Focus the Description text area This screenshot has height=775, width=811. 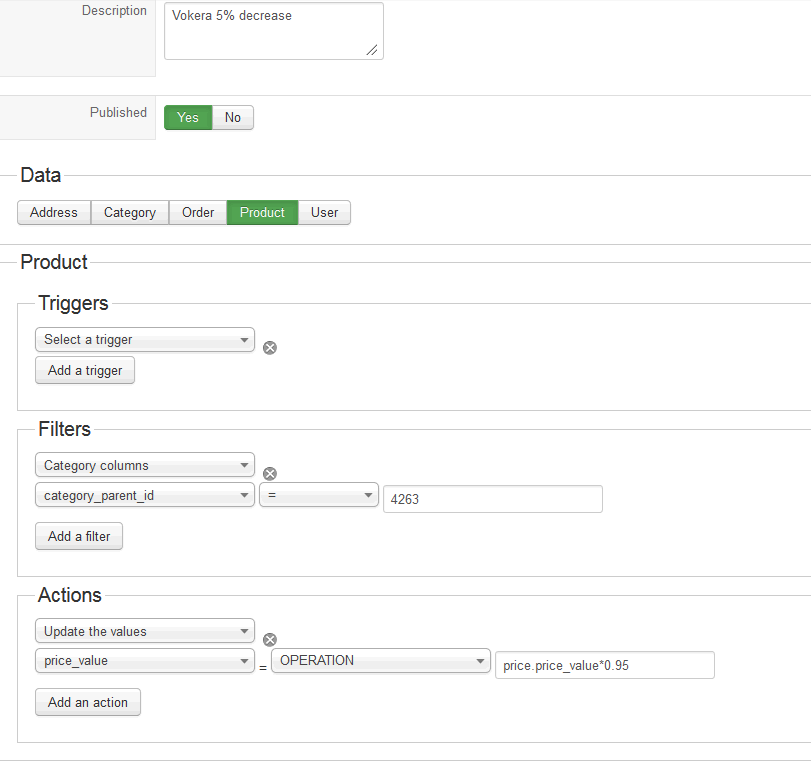point(273,31)
